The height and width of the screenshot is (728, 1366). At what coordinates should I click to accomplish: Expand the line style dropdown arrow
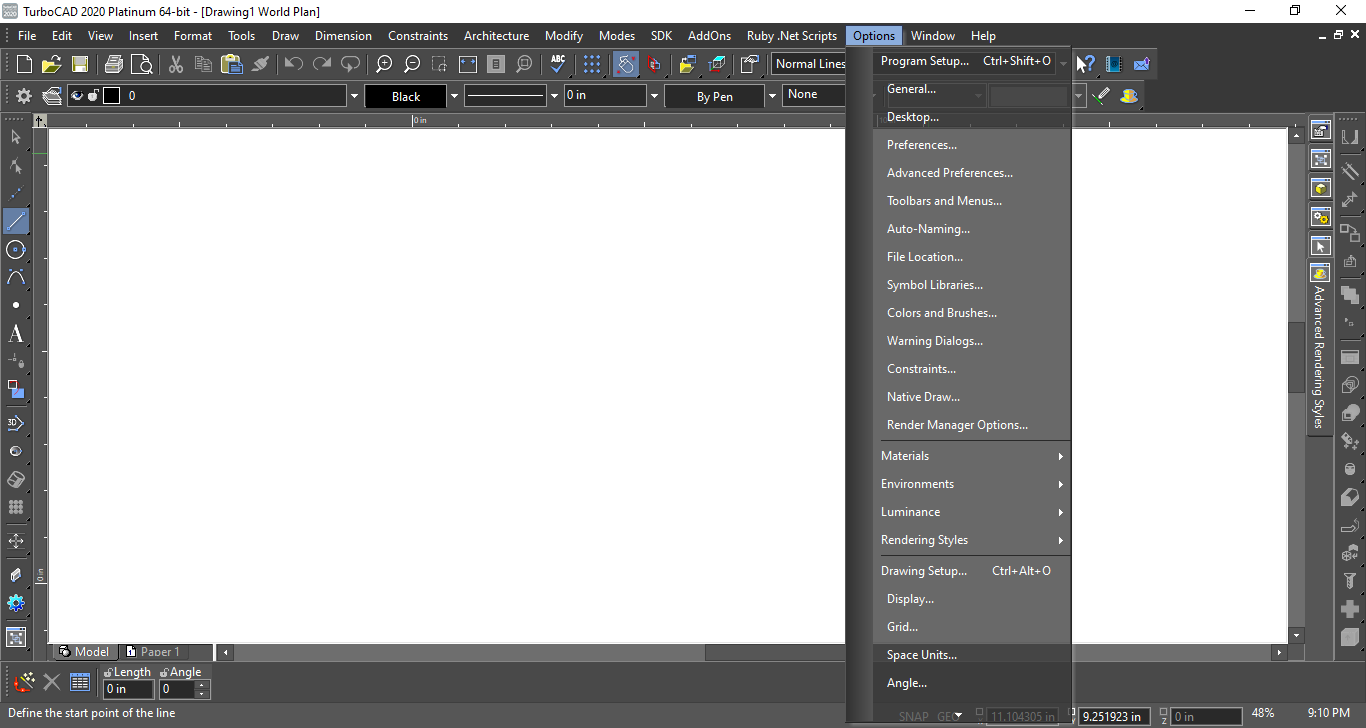click(554, 96)
